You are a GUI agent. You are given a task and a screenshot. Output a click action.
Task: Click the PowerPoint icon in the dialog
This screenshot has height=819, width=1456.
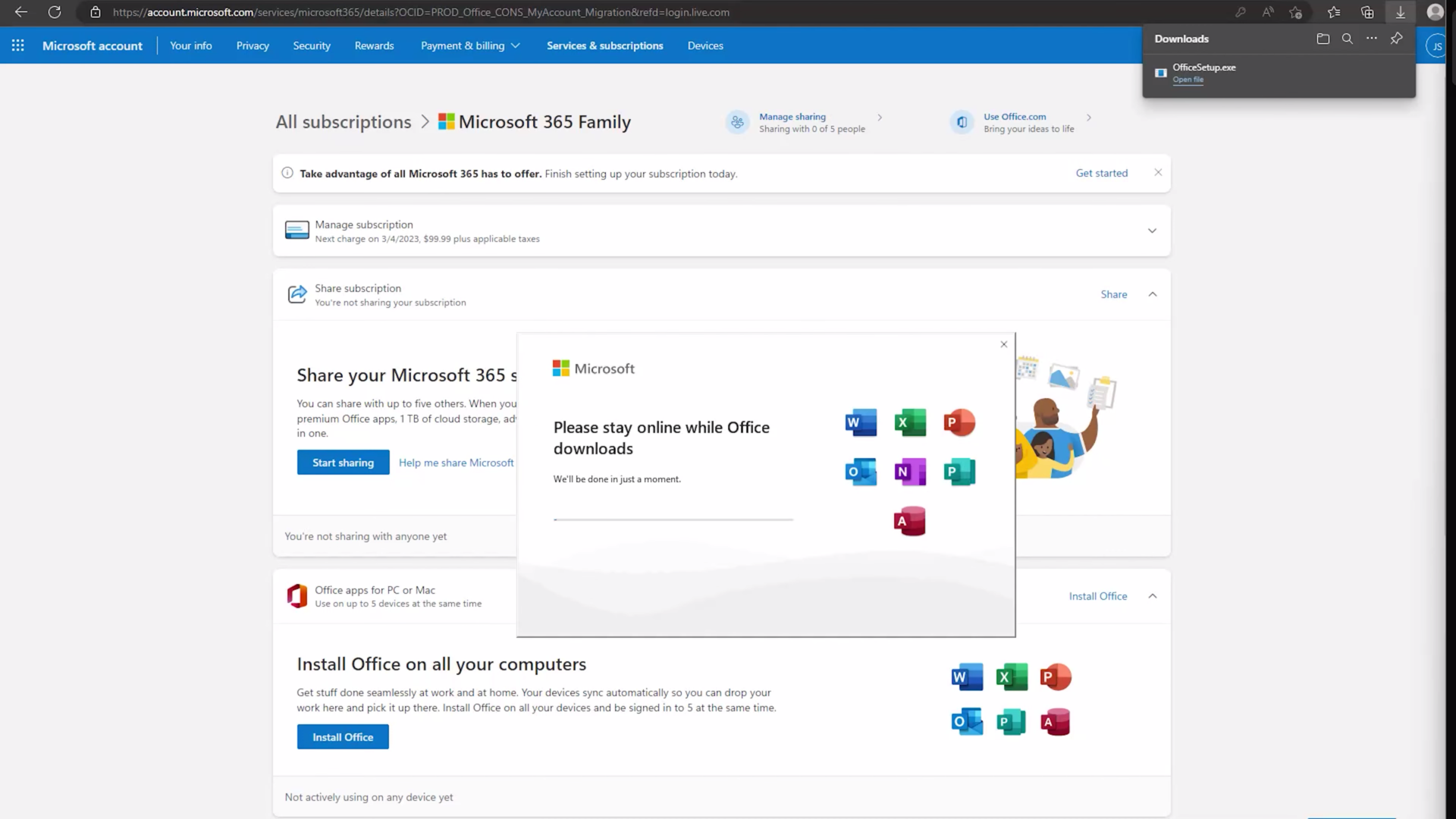pyautogui.click(x=959, y=422)
